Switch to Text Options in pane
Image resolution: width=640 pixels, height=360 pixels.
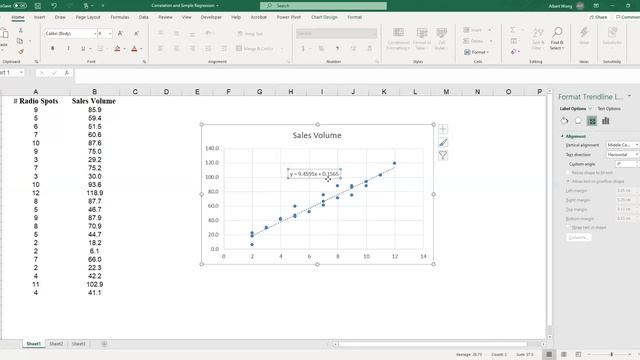[609, 109]
